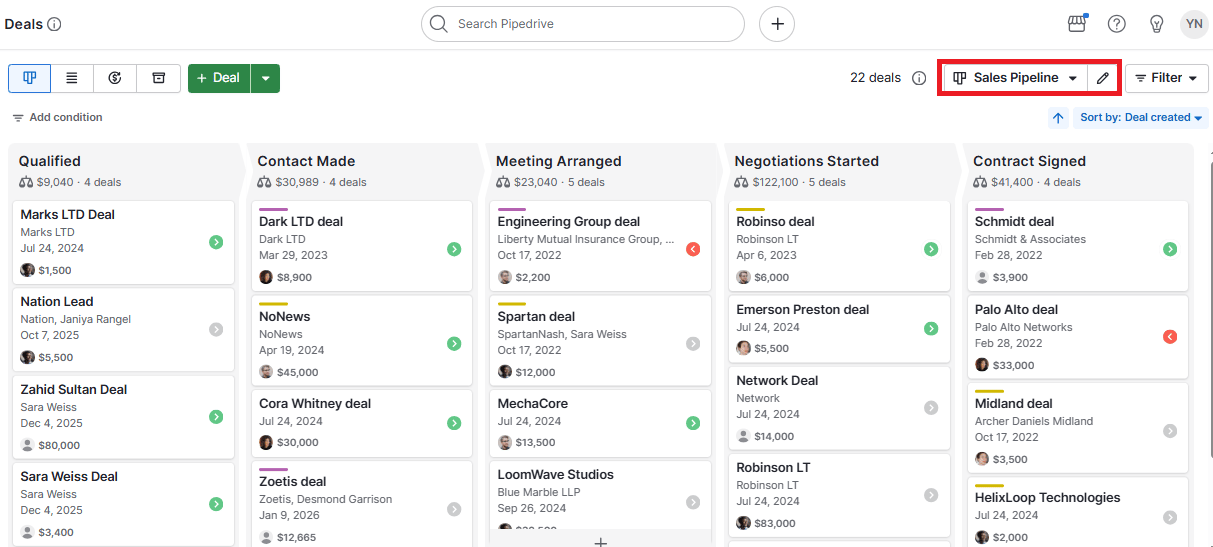This screenshot has width=1213, height=547.
Task: Click the activity arrow on Emerson Preston deal
Action: point(931,328)
